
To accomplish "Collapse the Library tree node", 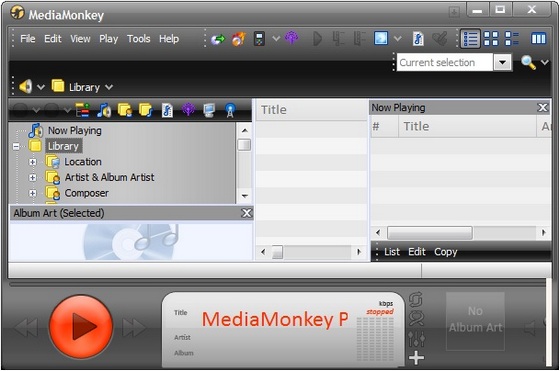I will pos(16,146).
